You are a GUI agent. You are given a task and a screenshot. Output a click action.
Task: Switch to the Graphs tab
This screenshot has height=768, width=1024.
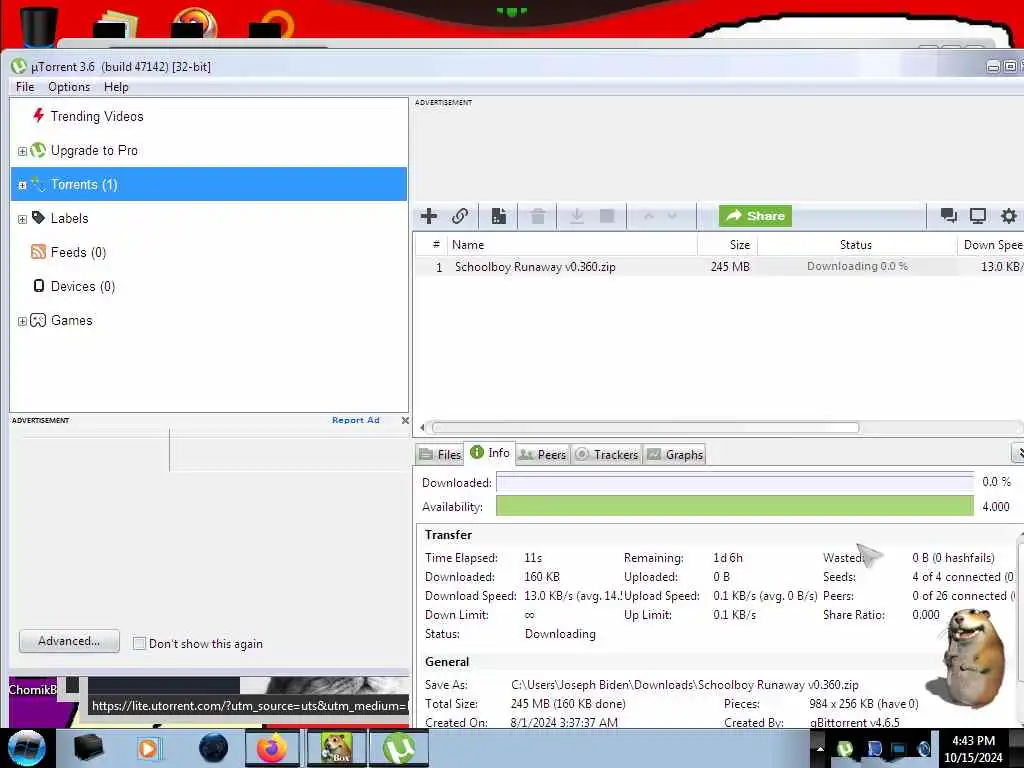click(675, 455)
